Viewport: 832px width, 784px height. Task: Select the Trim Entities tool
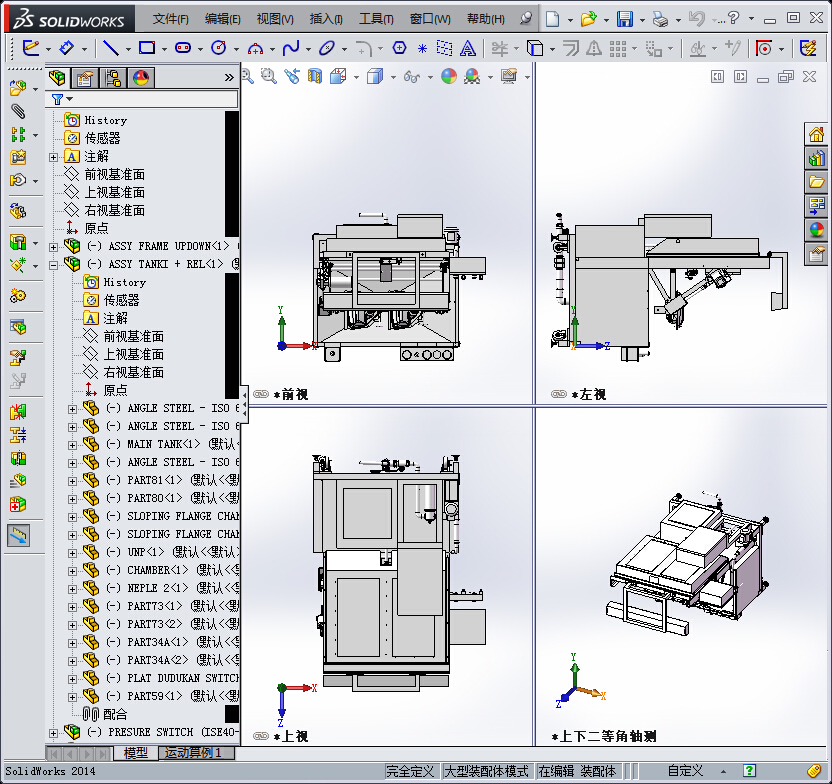tap(499, 49)
